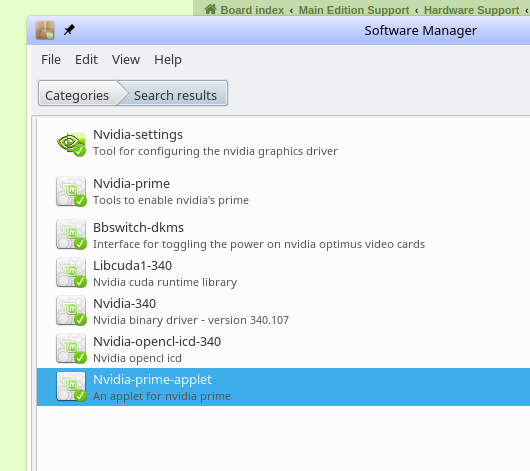Click 'Tool for configuring the nvidia graphics driver'
This screenshot has width=530, height=471.
pos(215,151)
